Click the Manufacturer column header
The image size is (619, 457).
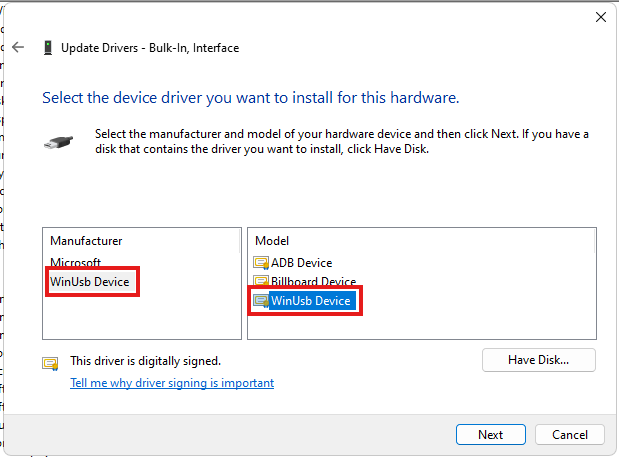pyautogui.click(x=86, y=241)
